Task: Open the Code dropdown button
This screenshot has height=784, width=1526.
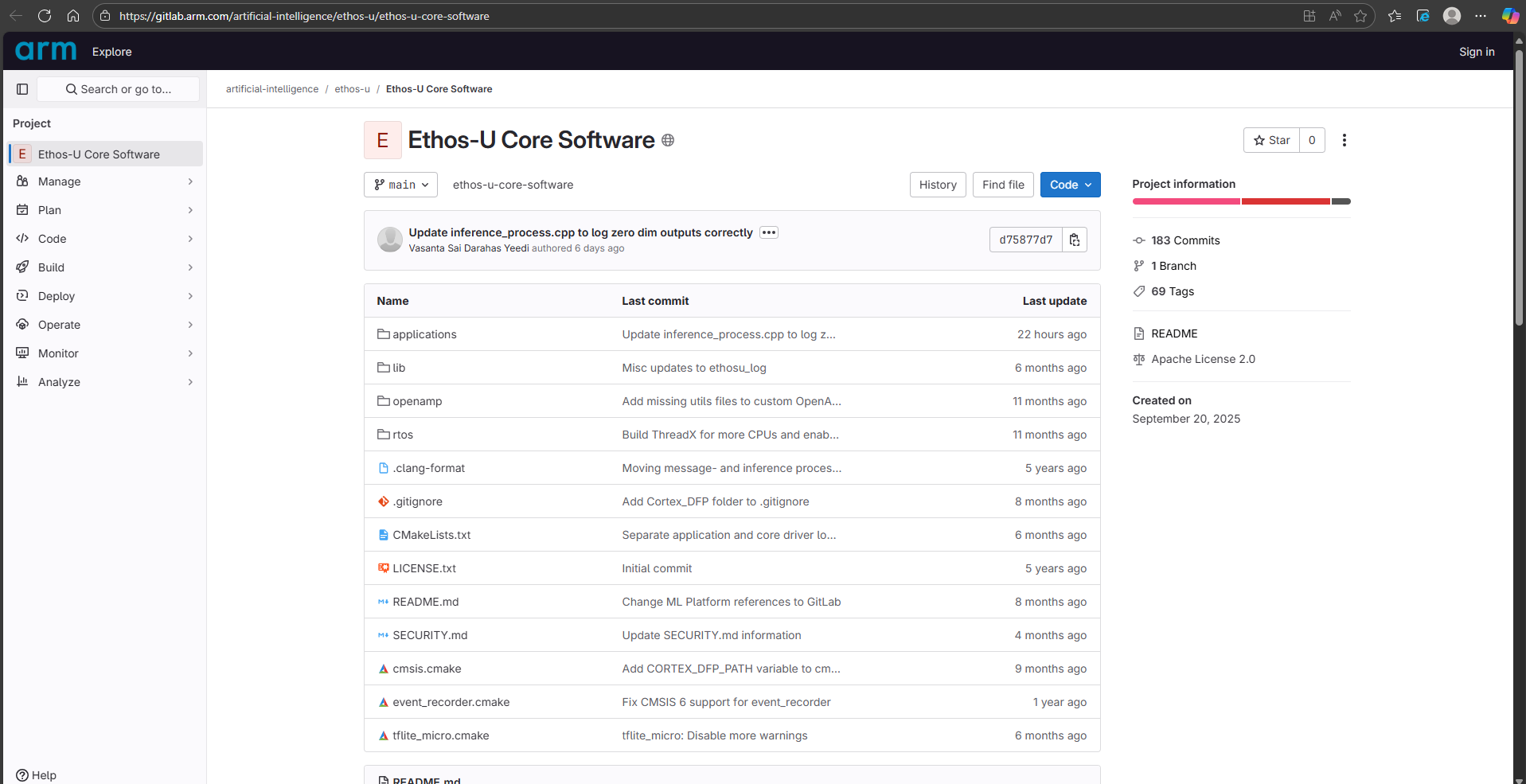Action: pos(1071,185)
